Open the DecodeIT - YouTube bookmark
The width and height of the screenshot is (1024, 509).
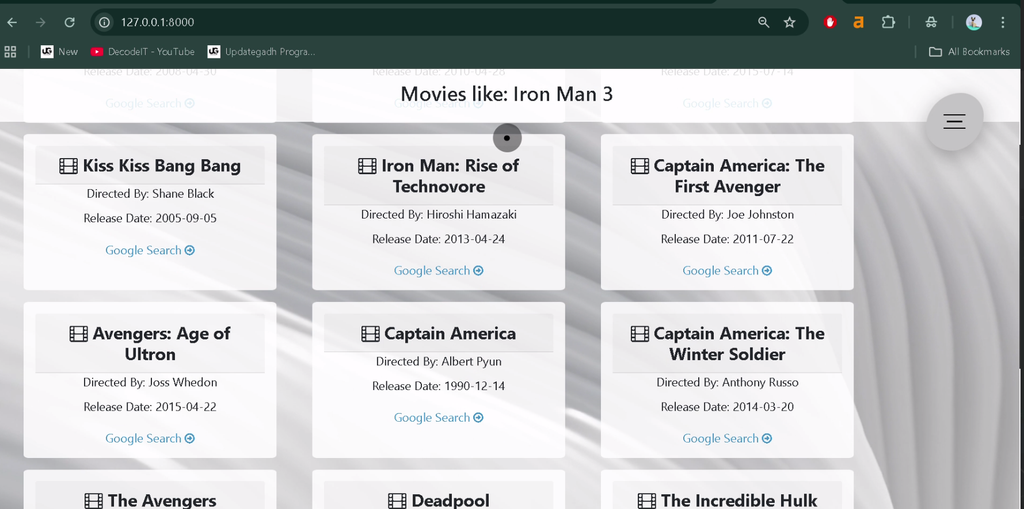(x=142, y=52)
